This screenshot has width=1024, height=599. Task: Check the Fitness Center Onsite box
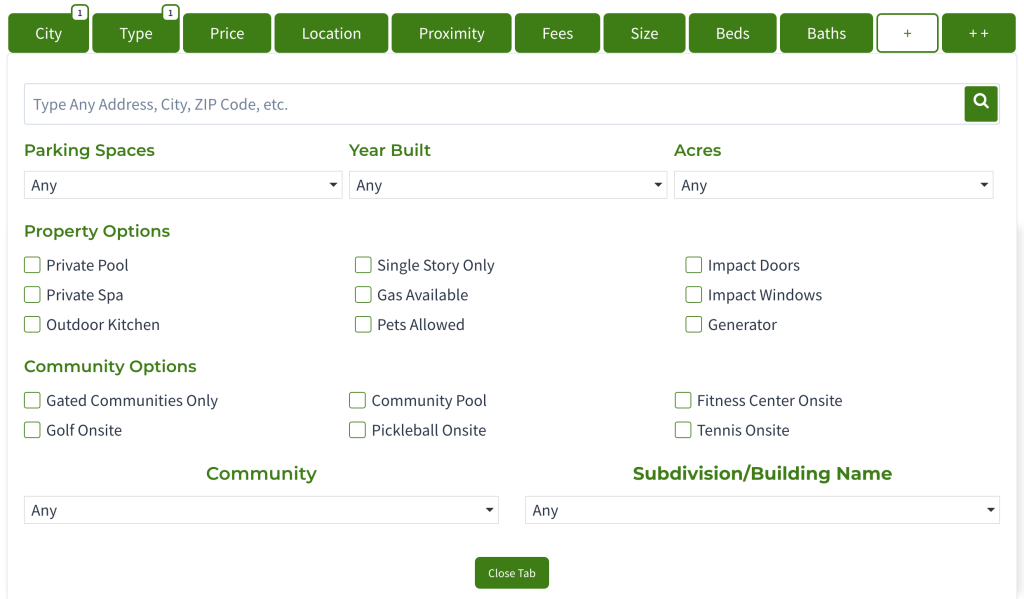pyautogui.click(x=683, y=400)
